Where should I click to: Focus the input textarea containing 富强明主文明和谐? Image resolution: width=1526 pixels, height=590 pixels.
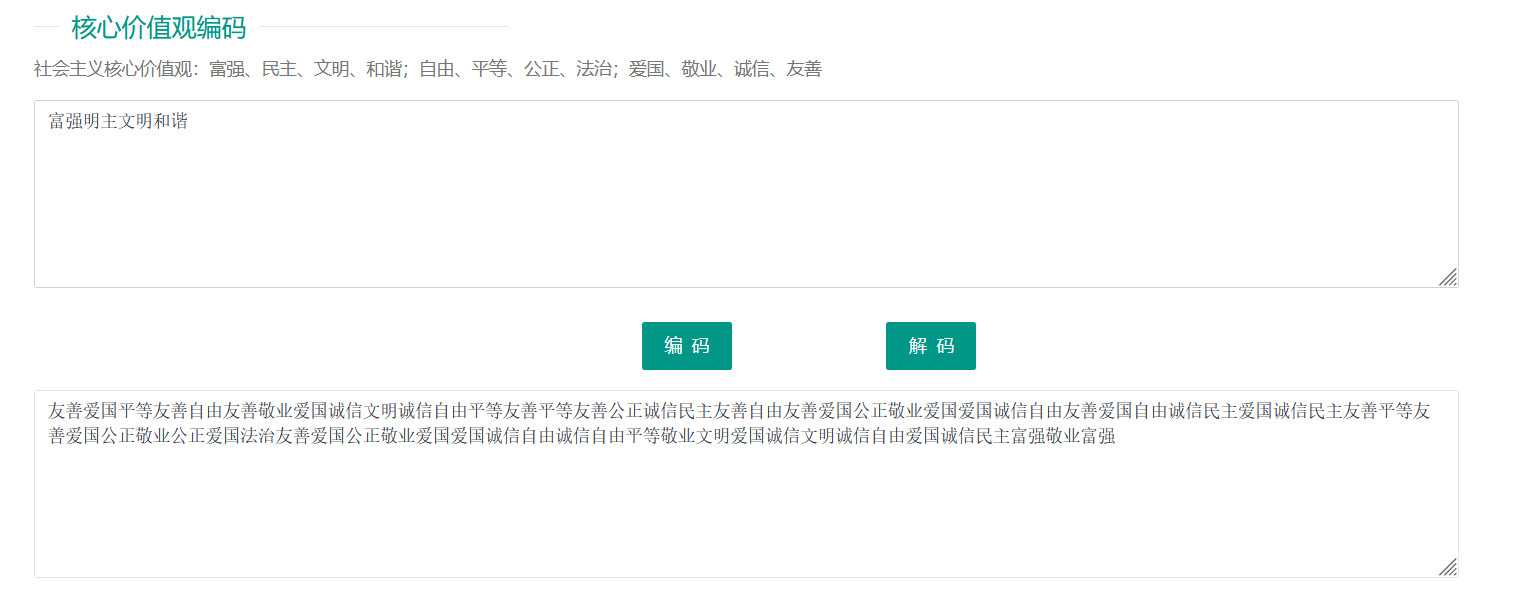746,194
